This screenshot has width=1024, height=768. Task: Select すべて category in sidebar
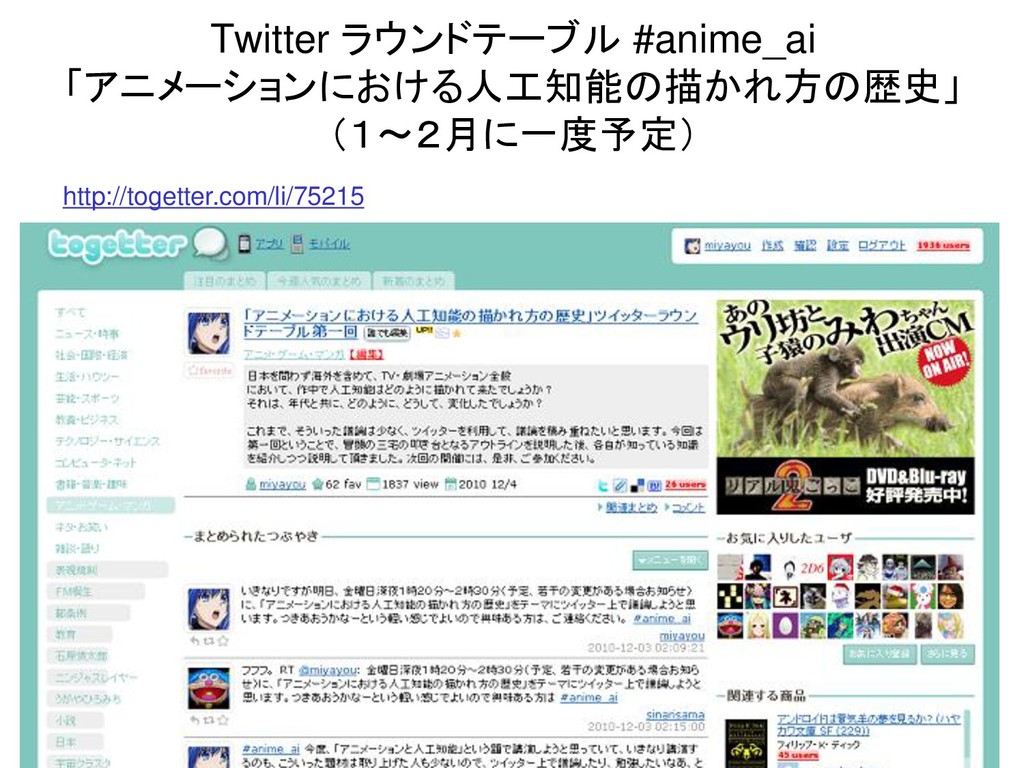coord(71,312)
